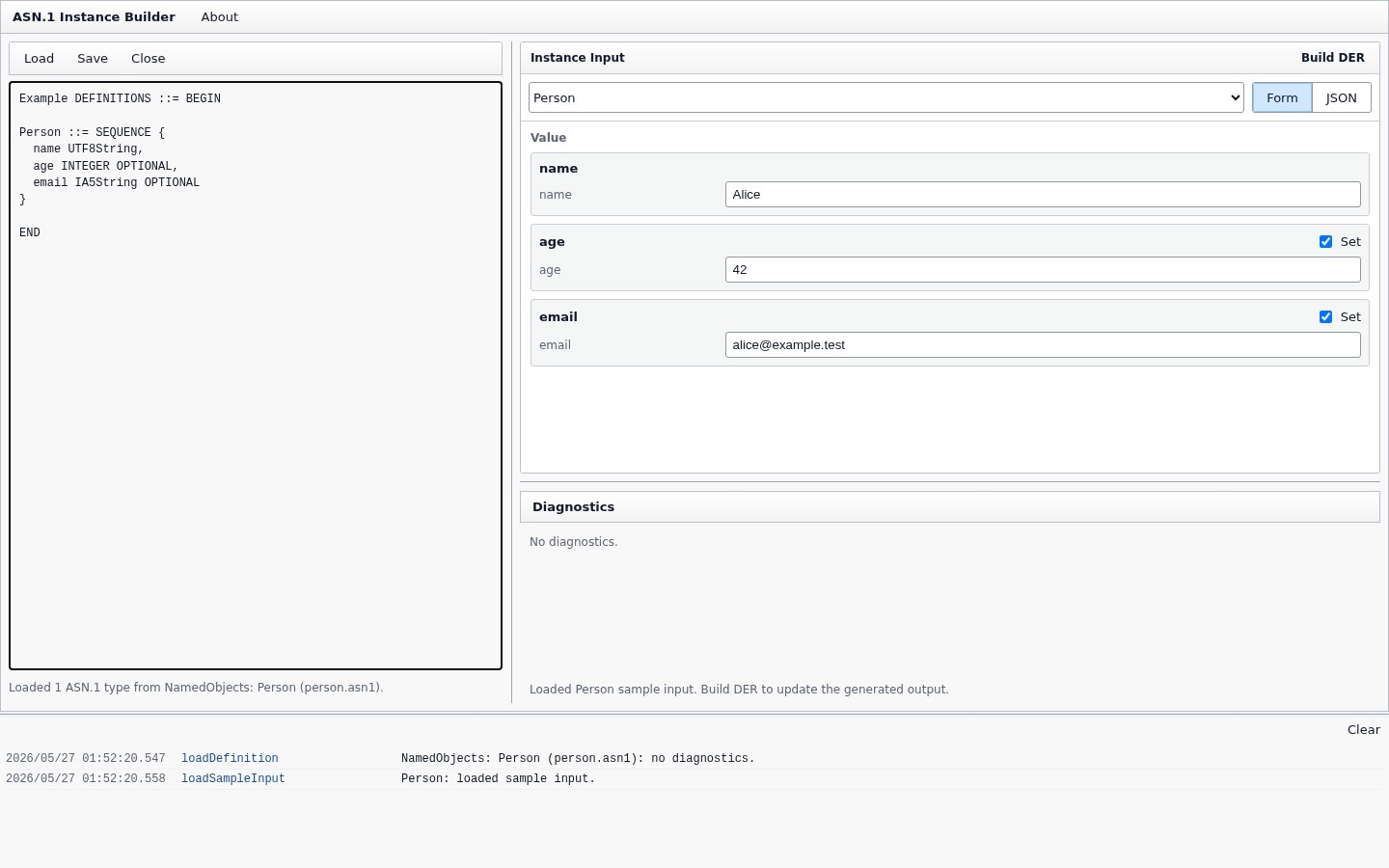This screenshot has height=868, width=1389.
Task: Click 'Loaded 1 ASN.1 type' status text
Action: click(x=196, y=688)
